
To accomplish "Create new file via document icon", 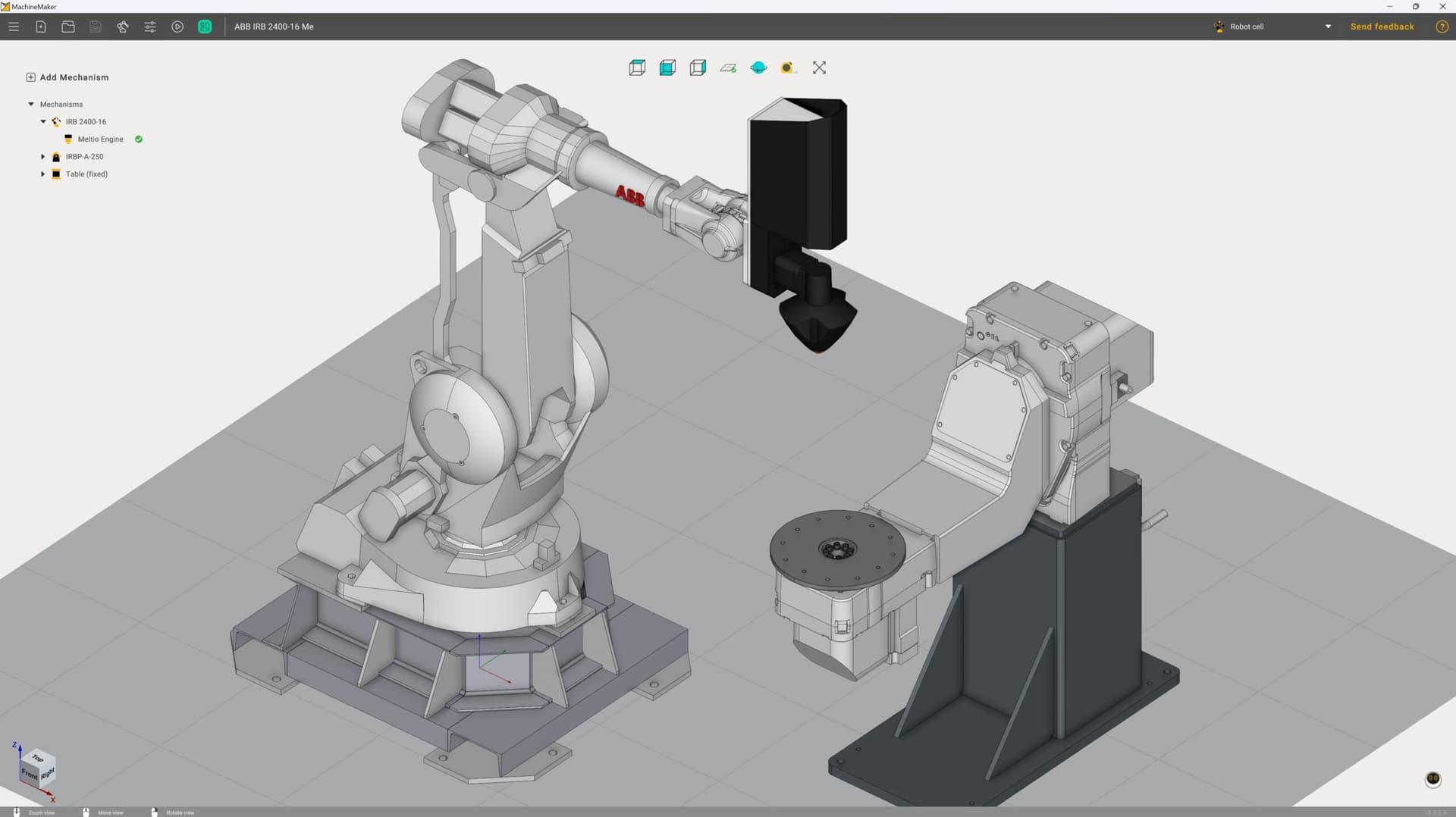I will [40, 27].
